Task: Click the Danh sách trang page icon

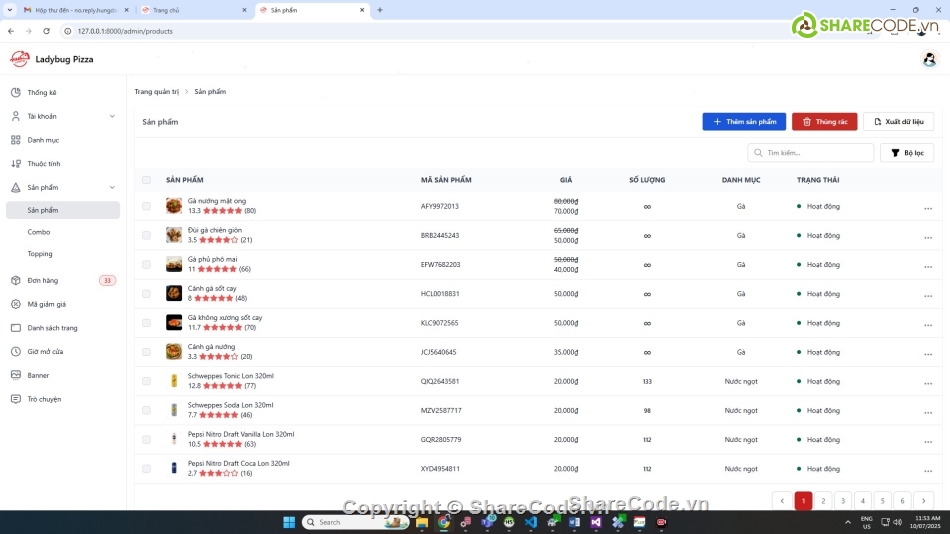Action: (x=16, y=327)
